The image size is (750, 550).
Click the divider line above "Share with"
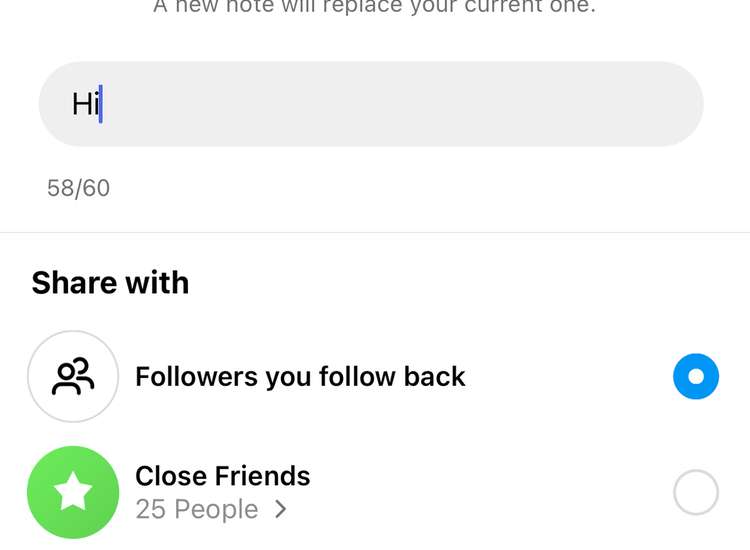tap(375, 232)
